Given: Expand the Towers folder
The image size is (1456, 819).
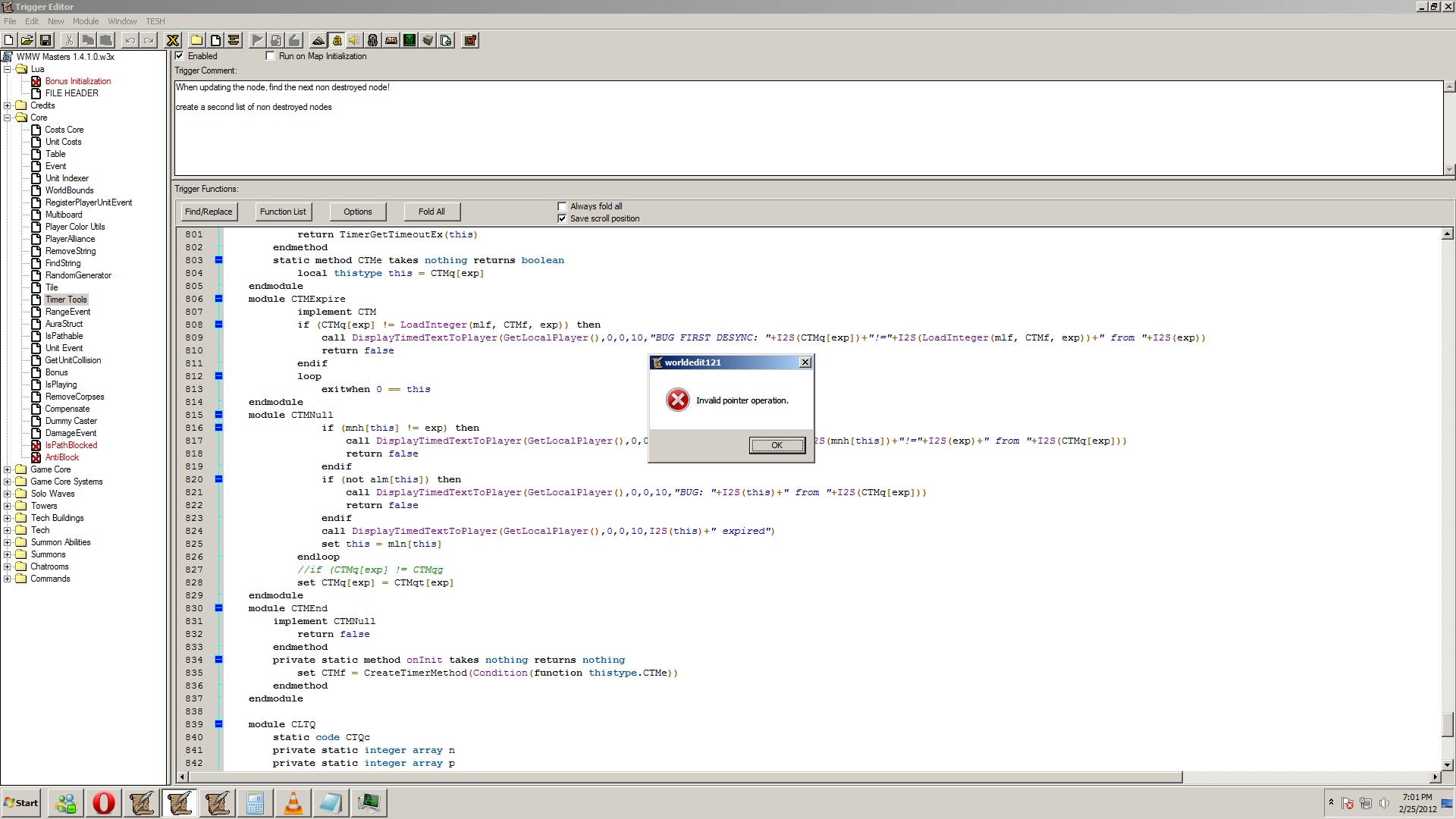Looking at the screenshot, I should tap(8, 506).
